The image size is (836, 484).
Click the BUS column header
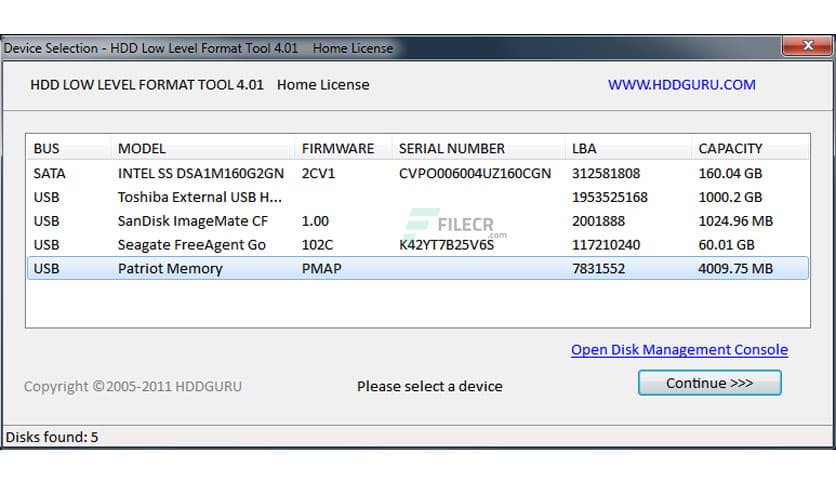click(x=69, y=148)
